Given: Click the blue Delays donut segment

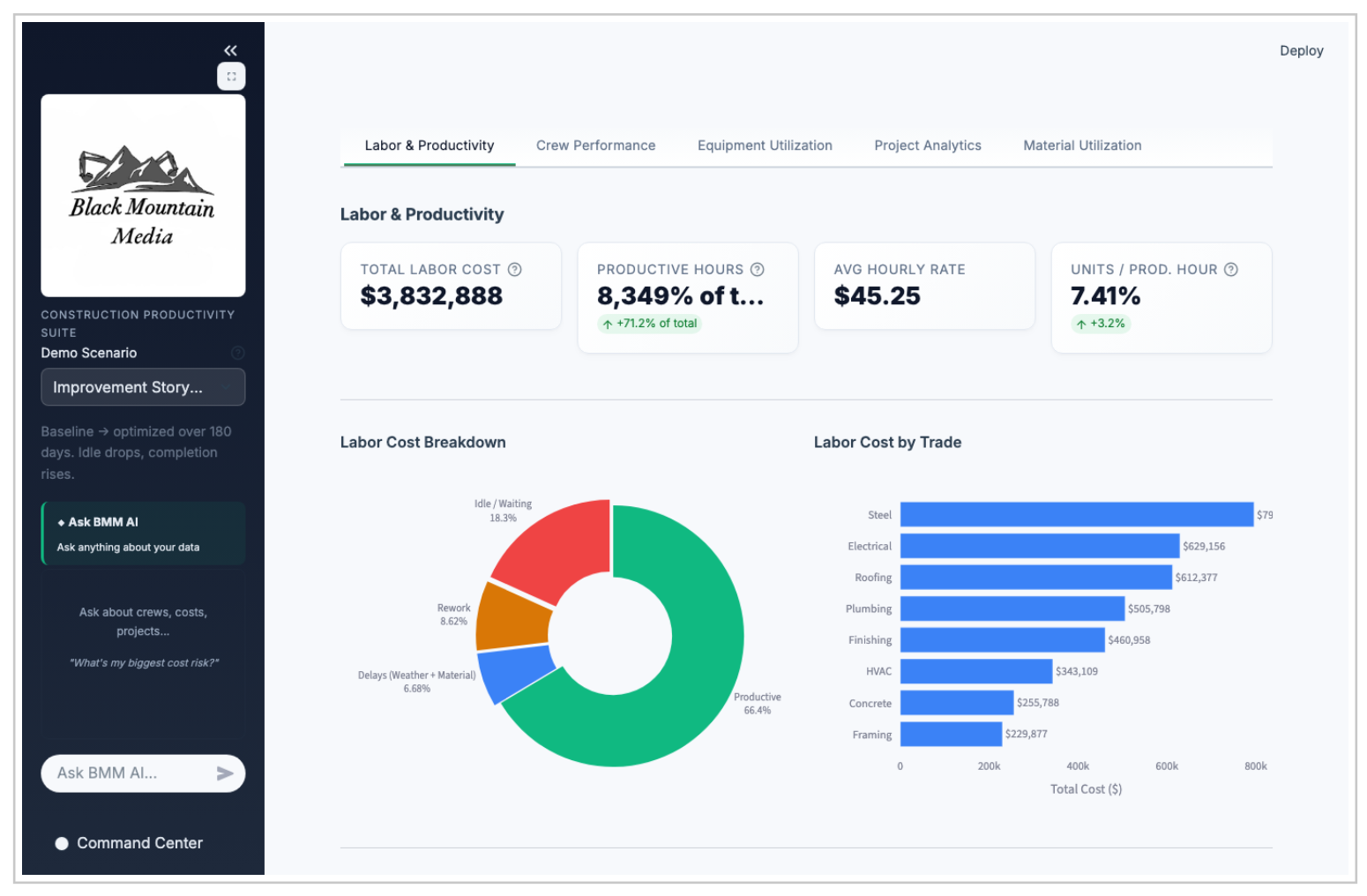Looking at the screenshot, I should pyautogui.click(x=516, y=673).
